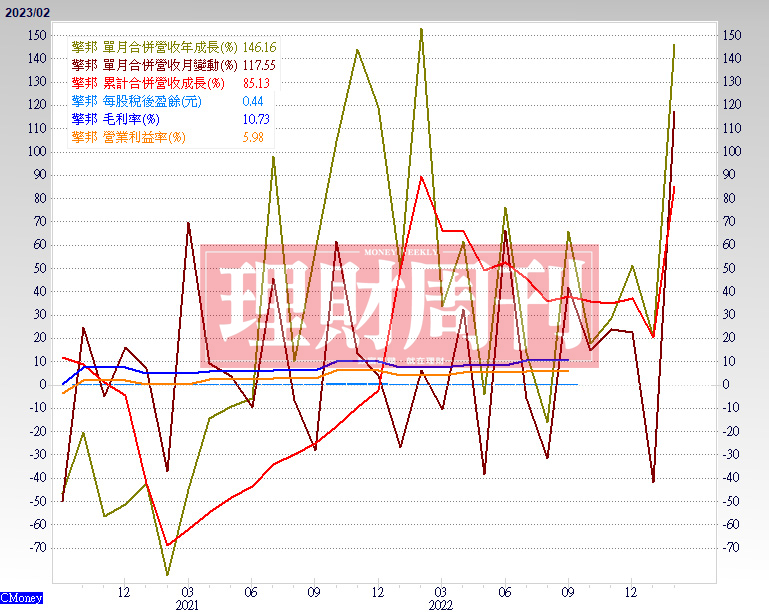Click the 2022 year label on x-axis

pos(440,605)
